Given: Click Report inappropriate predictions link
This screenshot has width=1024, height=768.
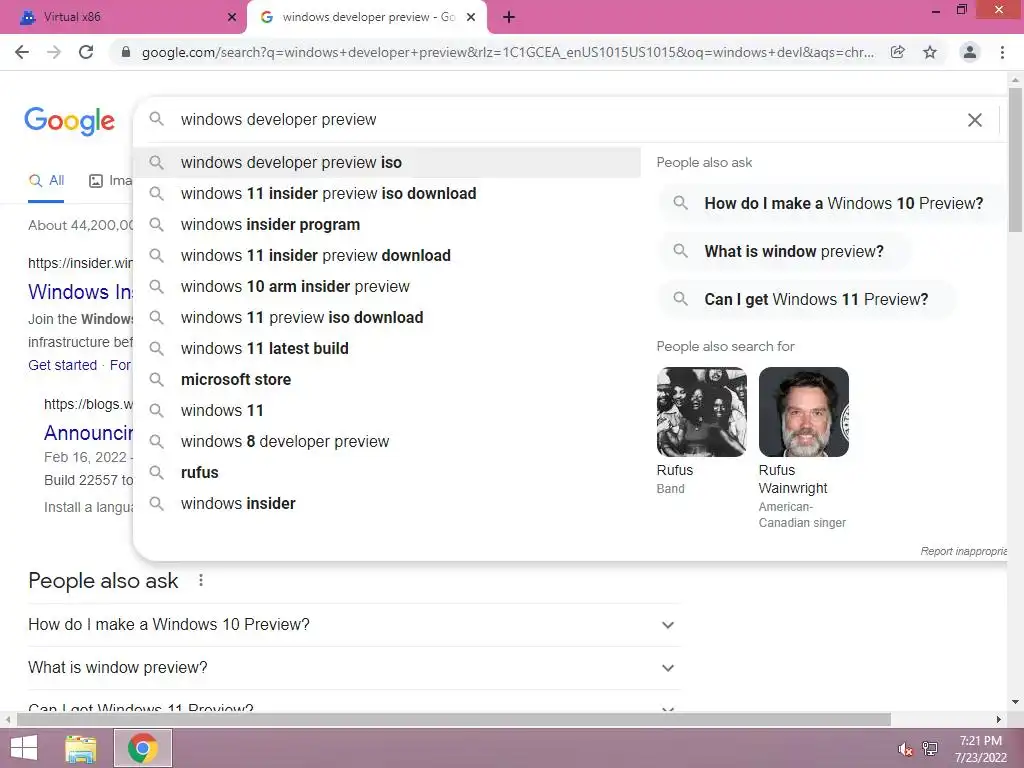Looking at the screenshot, I should click(964, 551).
